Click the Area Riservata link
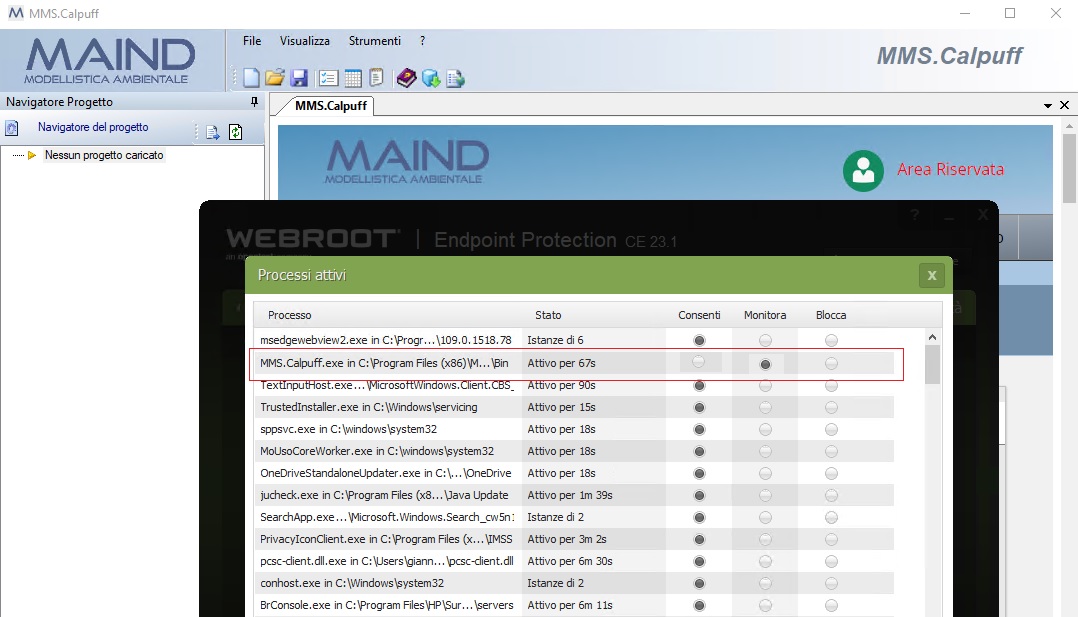The image size is (1078, 617). [x=950, y=169]
